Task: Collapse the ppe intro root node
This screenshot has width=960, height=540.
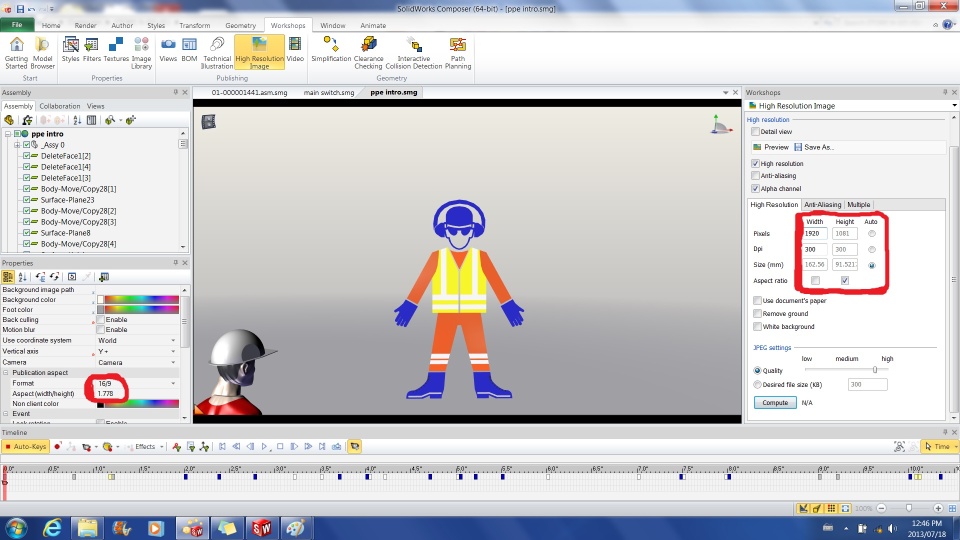Action: point(8,134)
